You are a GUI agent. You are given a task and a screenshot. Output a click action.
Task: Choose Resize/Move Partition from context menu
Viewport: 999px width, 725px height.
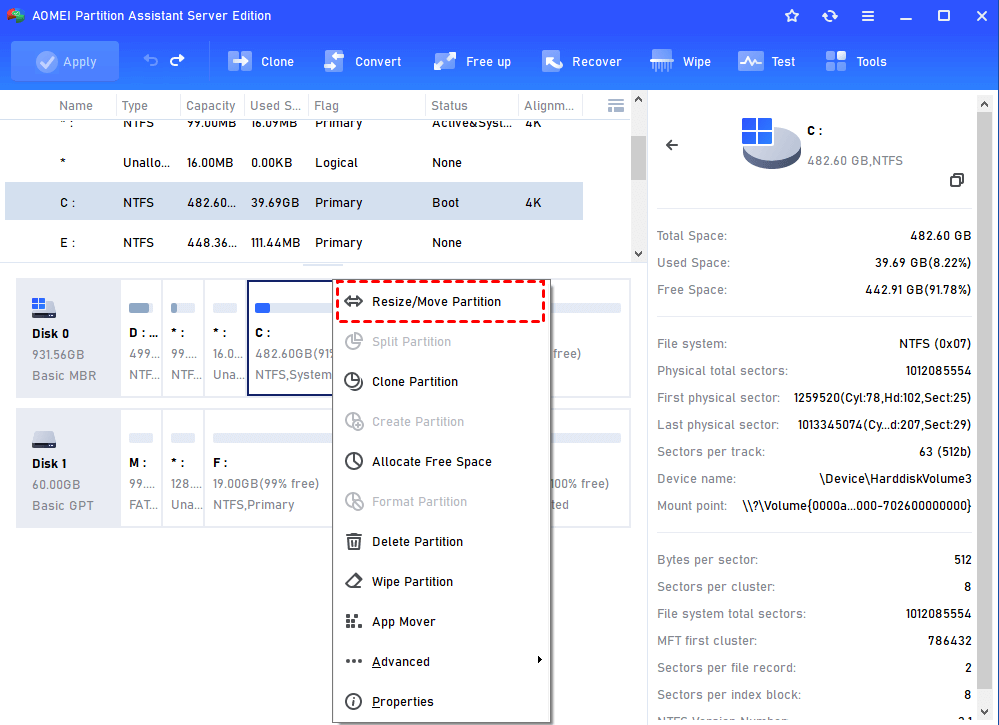pyautogui.click(x=441, y=301)
